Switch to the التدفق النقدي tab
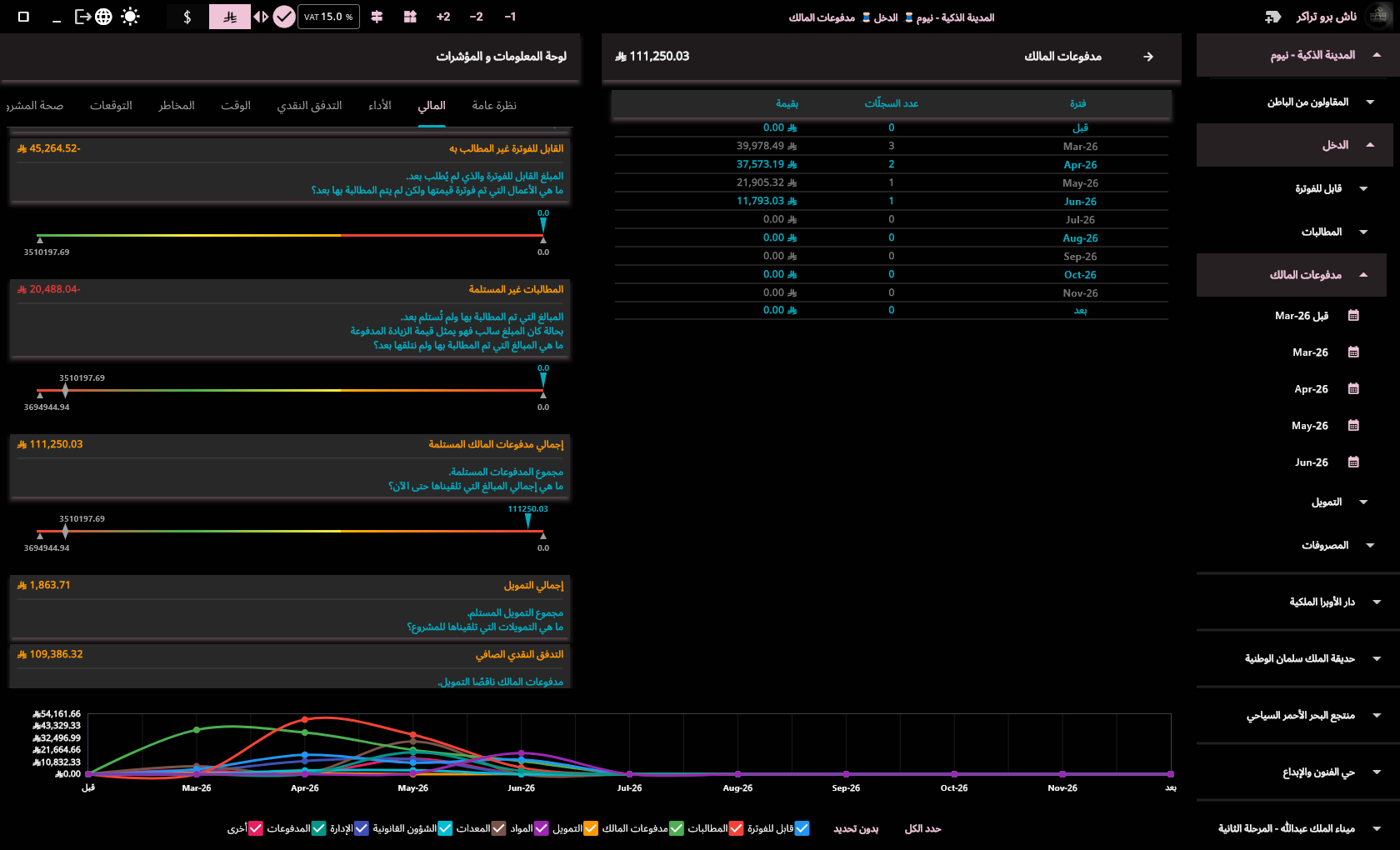The width and height of the screenshot is (1400, 850). 309,106
